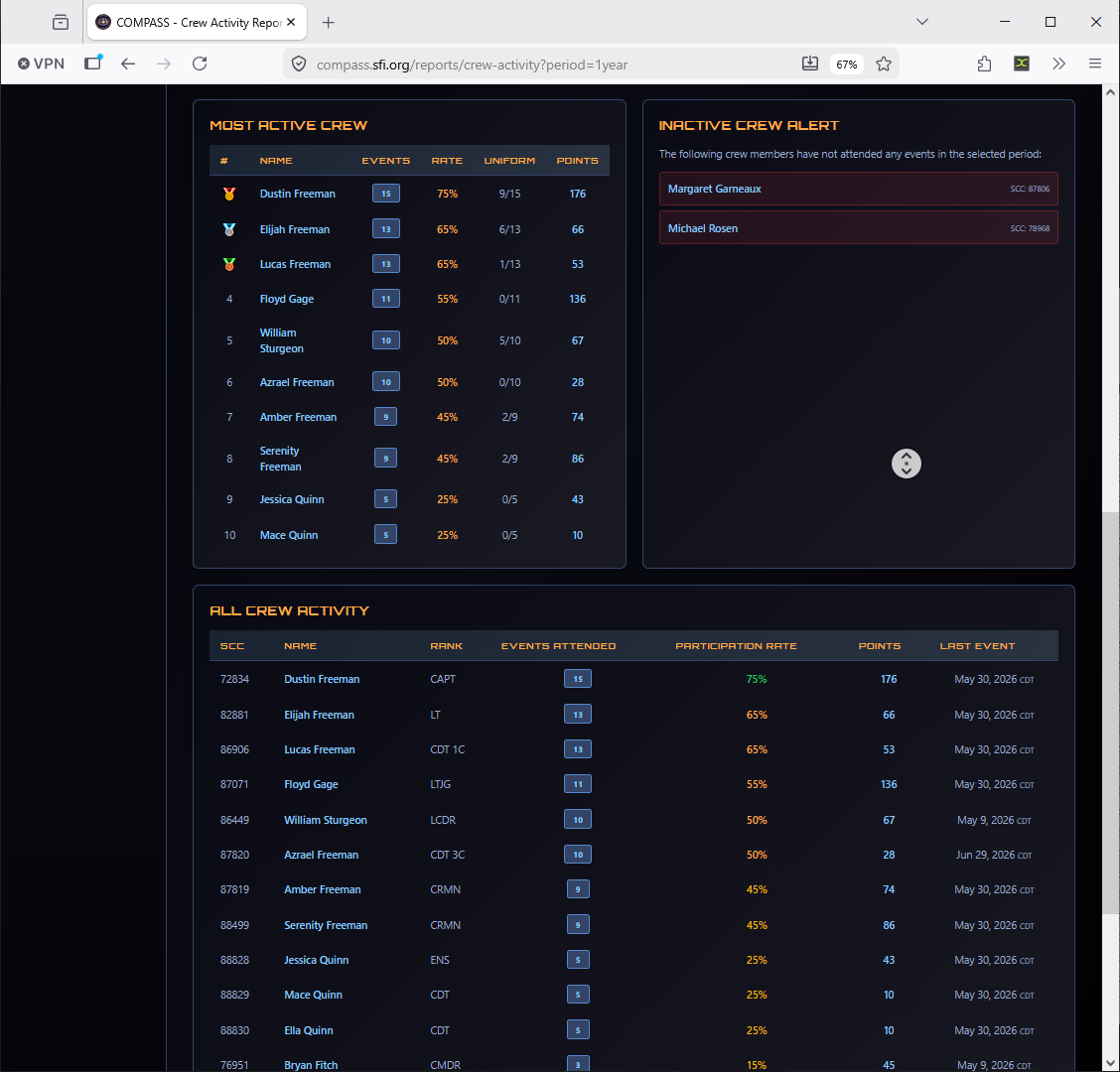Viewport: 1120px width, 1072px height.
Task: Click Dustin Freeman's 75% participation rate in All Crew
Action: click(x=757, y=679)
